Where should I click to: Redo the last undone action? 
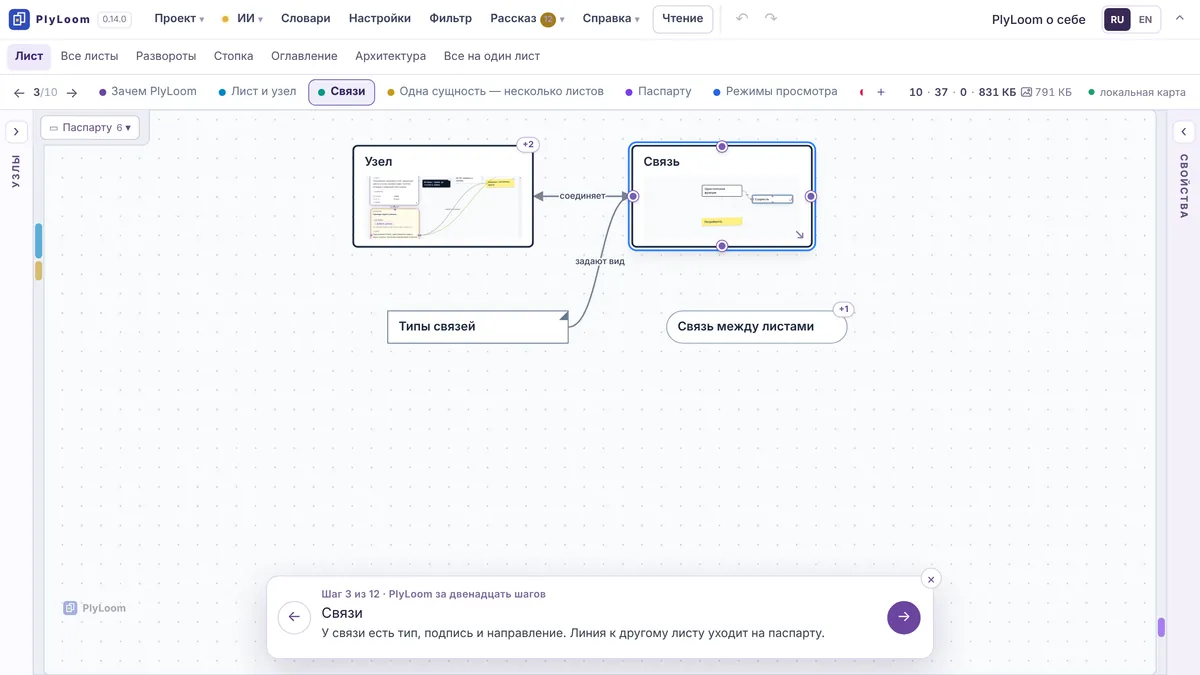(x=770, y=19)
